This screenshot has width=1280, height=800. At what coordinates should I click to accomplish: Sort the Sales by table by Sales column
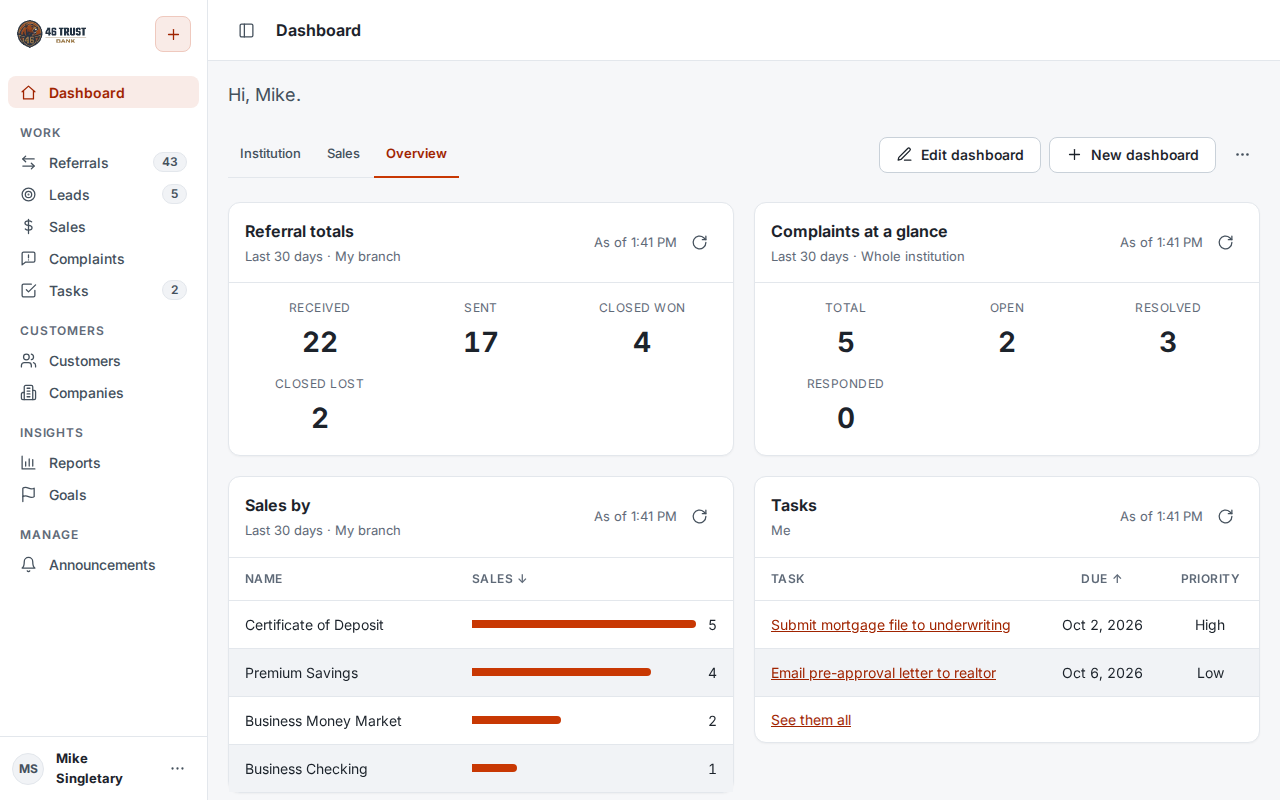(499, 579)
